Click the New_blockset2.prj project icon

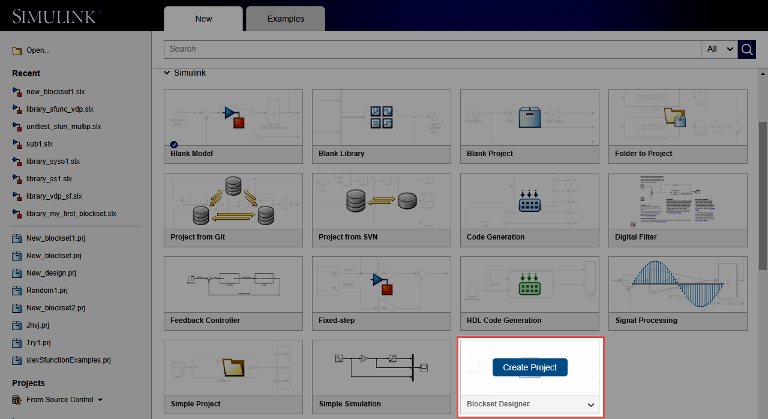[x=17, y=308]
